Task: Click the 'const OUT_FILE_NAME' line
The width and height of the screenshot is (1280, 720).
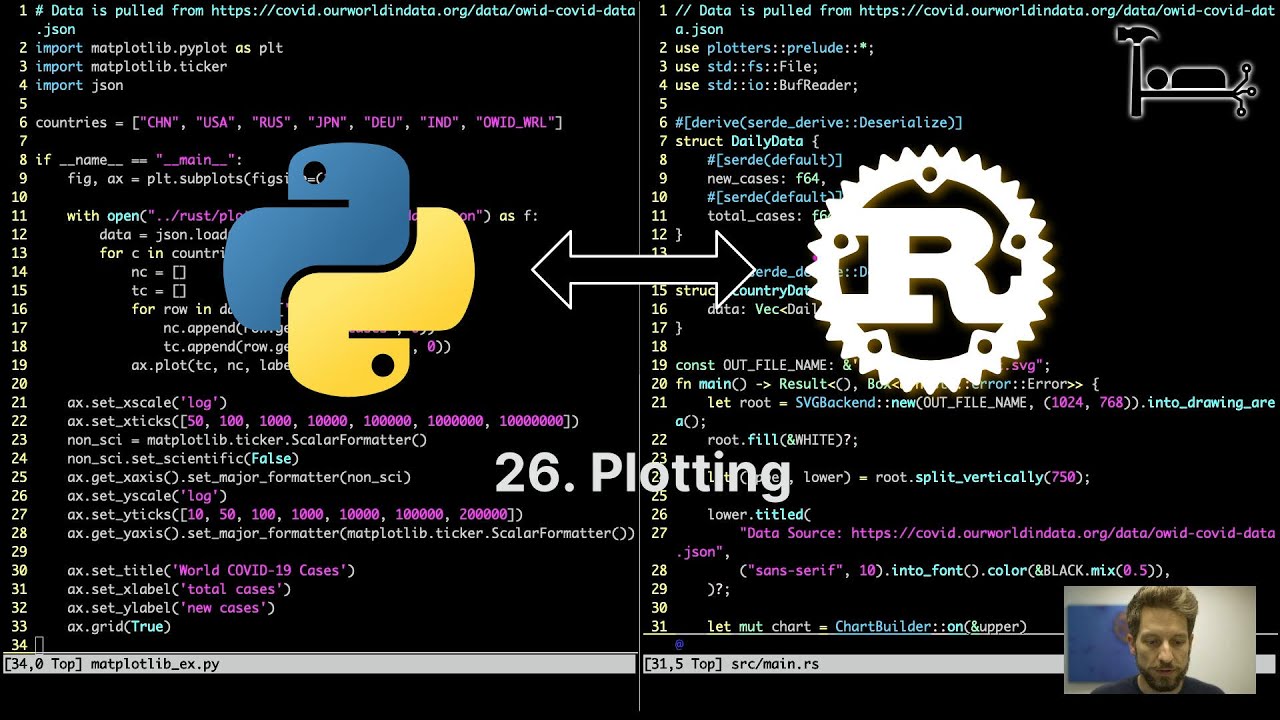Action: [x=863, y=365]
